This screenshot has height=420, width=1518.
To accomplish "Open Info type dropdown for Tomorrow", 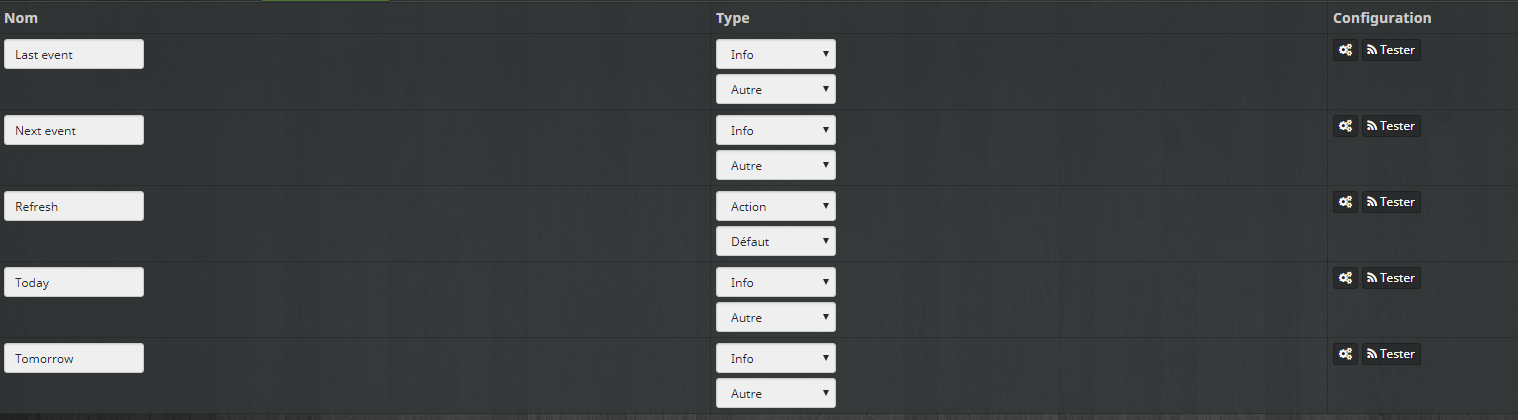I will [x=775, y=358].
